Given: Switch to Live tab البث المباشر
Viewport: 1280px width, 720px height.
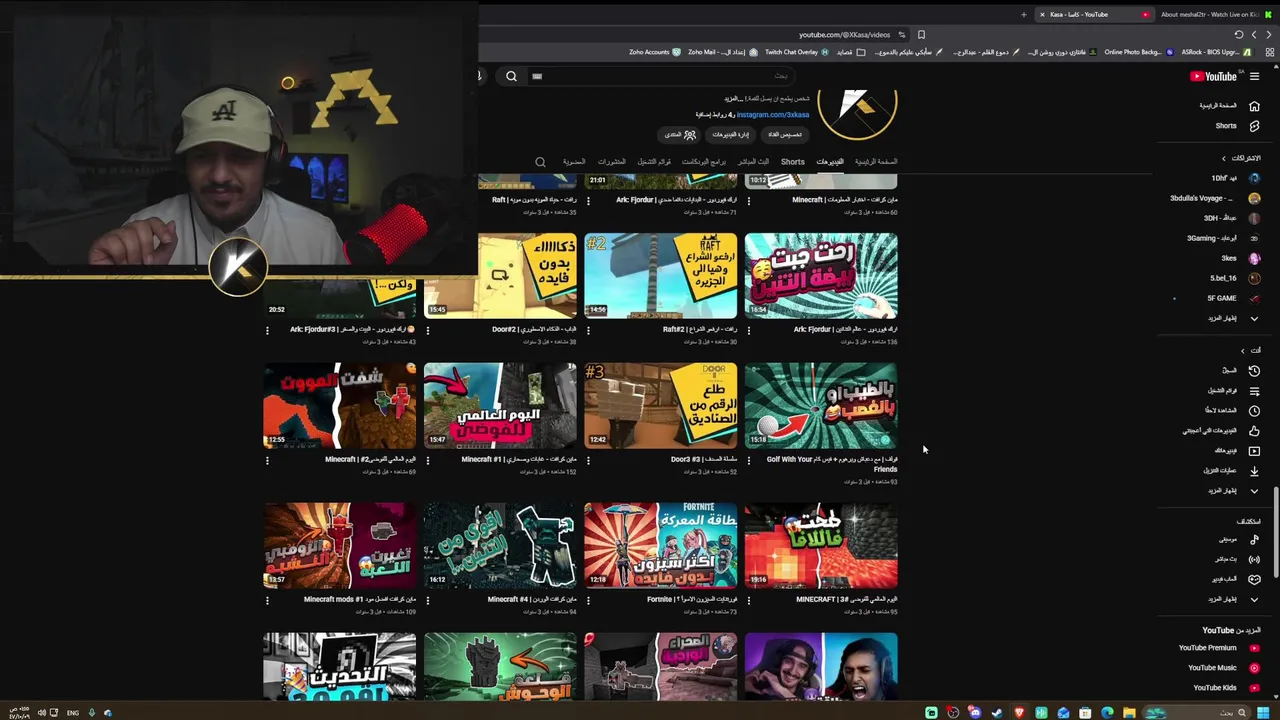Looking at the screenshot, I should (753, 162).
